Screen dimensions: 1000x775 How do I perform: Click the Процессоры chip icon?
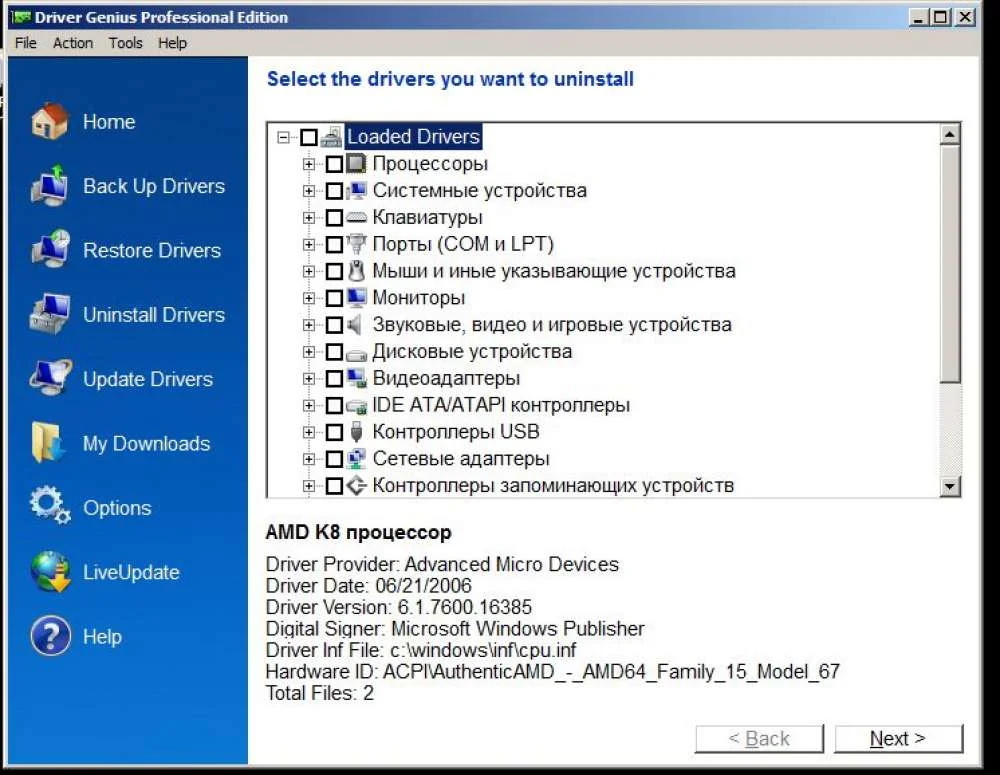click(357, 164)
